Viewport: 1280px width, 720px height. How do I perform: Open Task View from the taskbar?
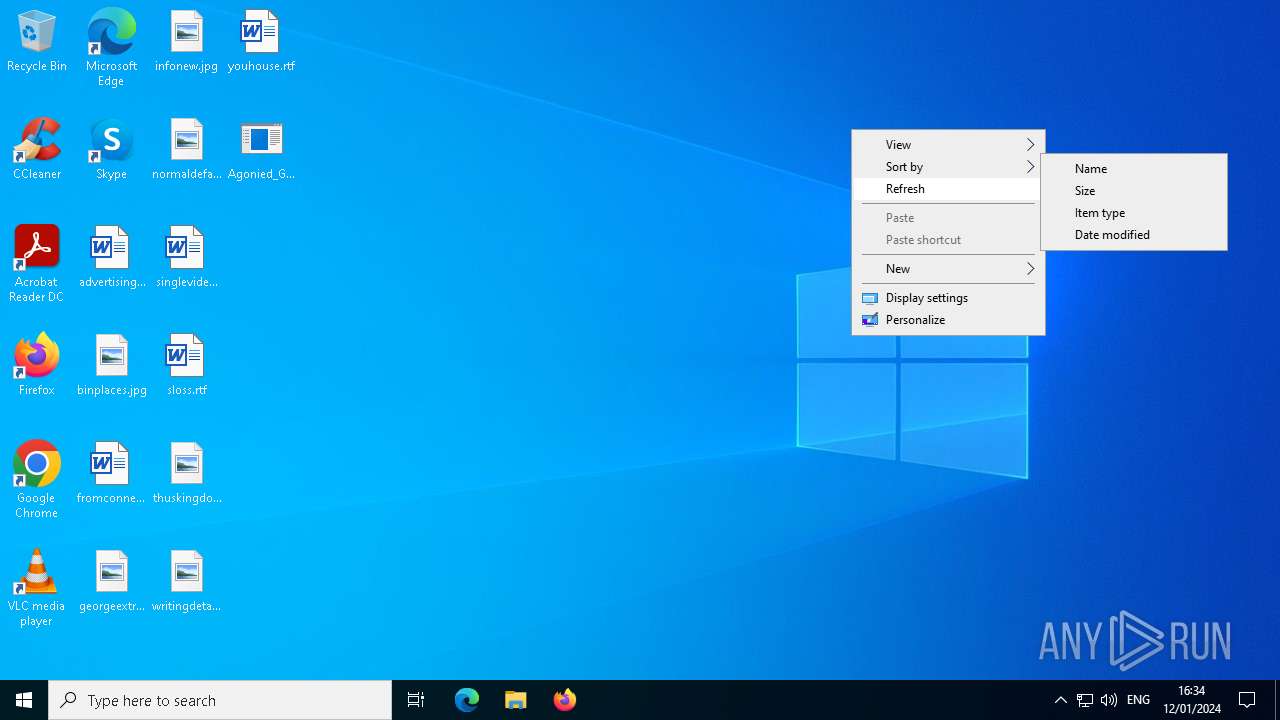(x=416, y=700)
